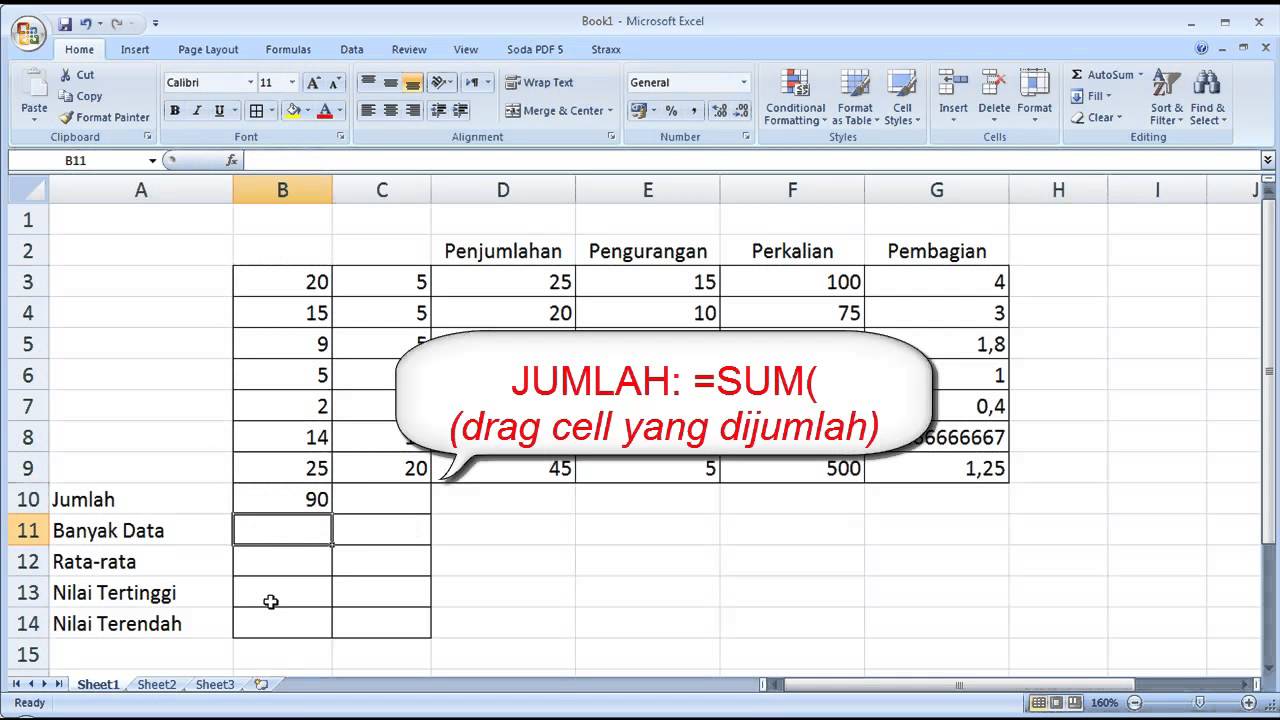Click the Delete cells button
1280x720 pixels.
(x=994, y=97)
